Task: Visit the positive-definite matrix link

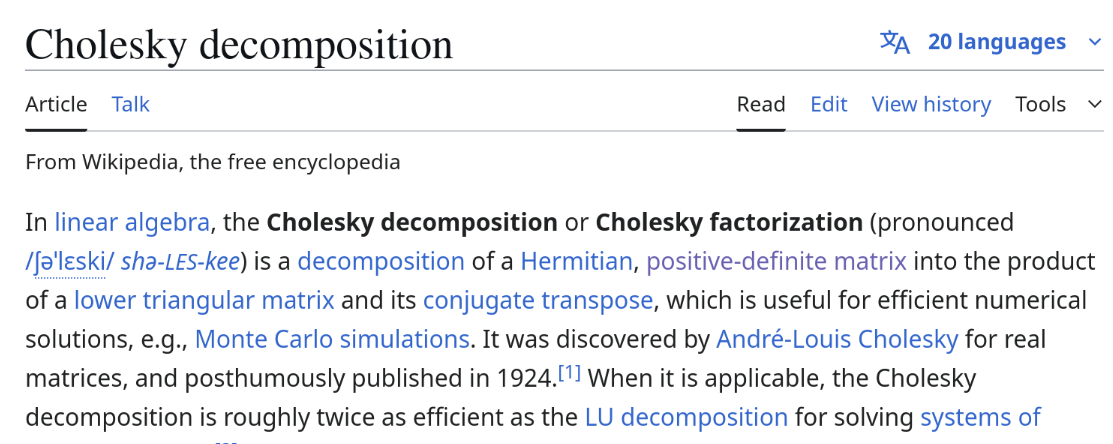Action: 776,262
